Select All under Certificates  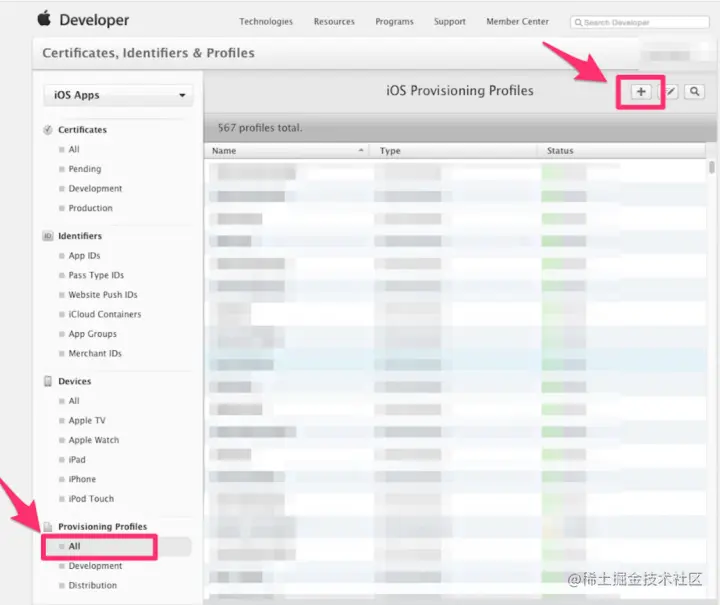coord(74,149)
